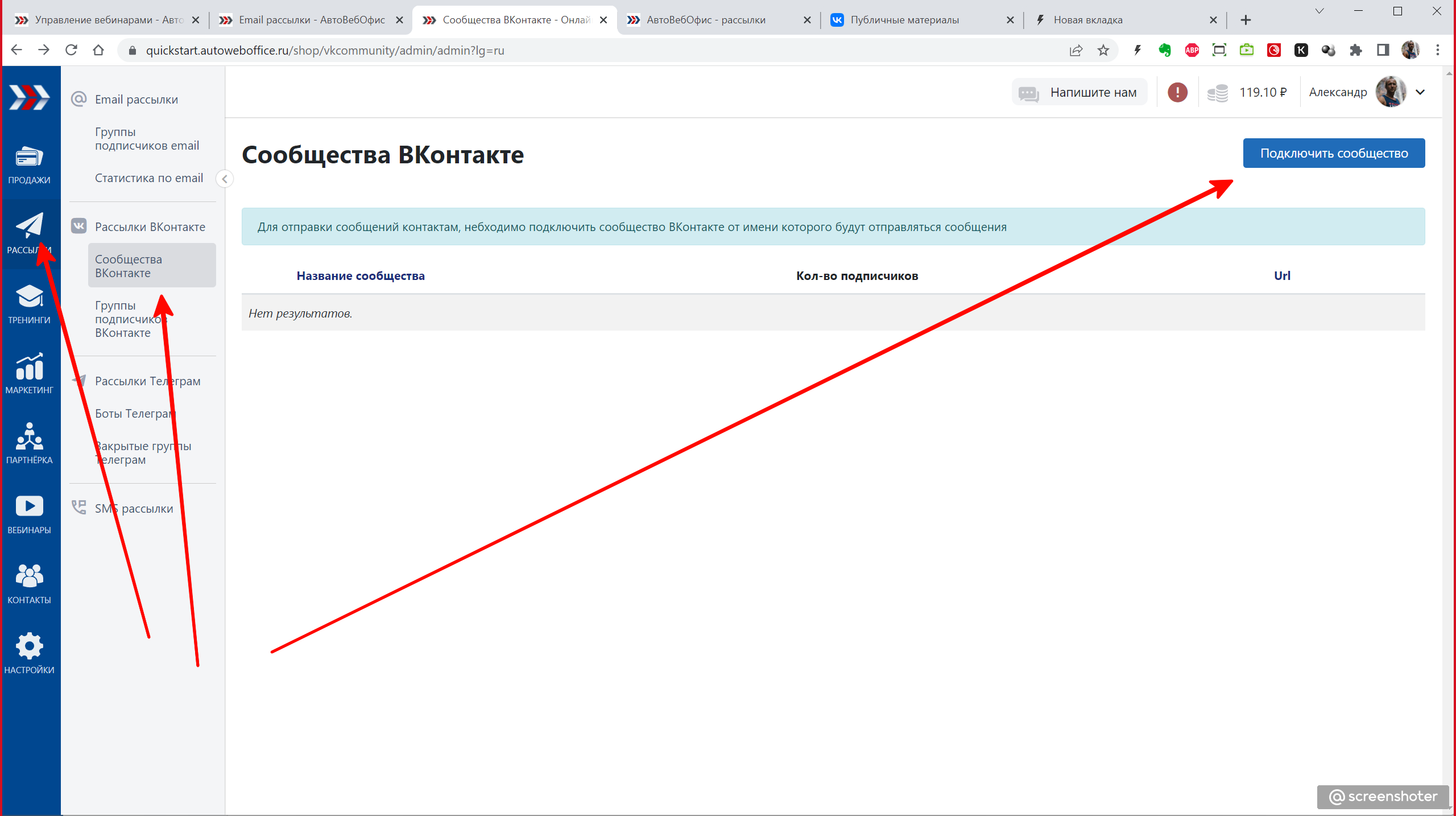Image resolution: width=1456 pixels, height=816 pixels.
Task: Switch to the Публичные материалы tab
Action: tap(904, 20)
